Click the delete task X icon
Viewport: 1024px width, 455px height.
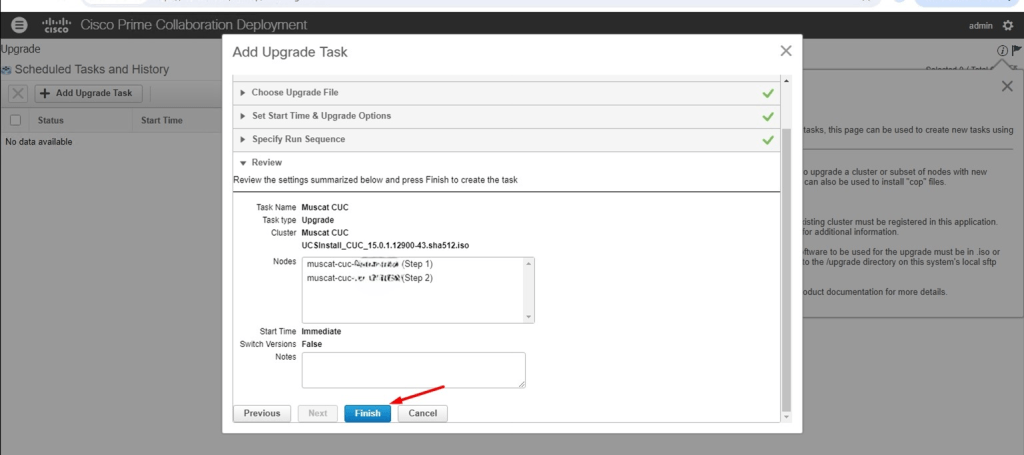click(x=17, y=93)
